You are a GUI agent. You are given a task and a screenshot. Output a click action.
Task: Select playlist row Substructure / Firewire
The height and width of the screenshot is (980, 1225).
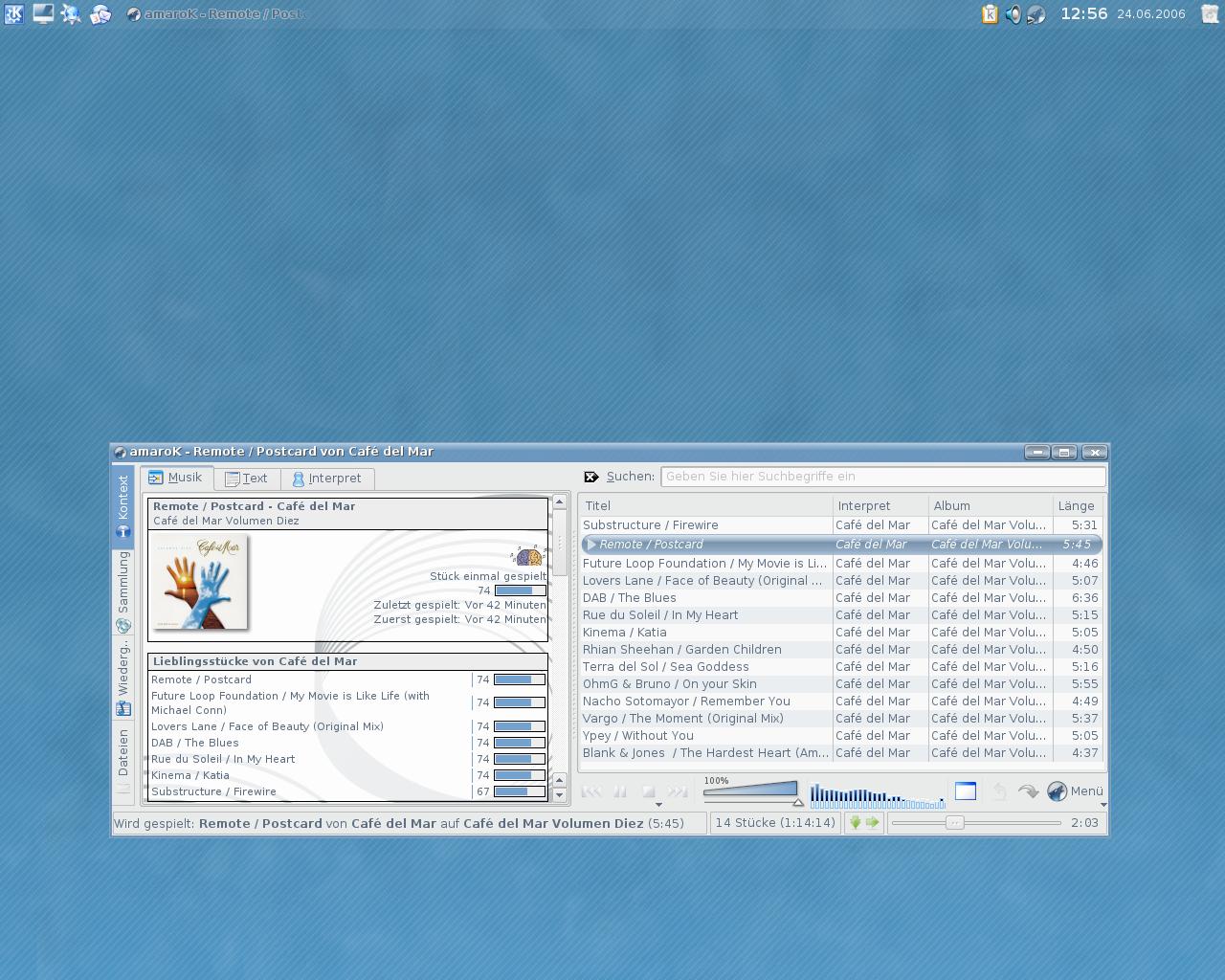coord(841,525)
